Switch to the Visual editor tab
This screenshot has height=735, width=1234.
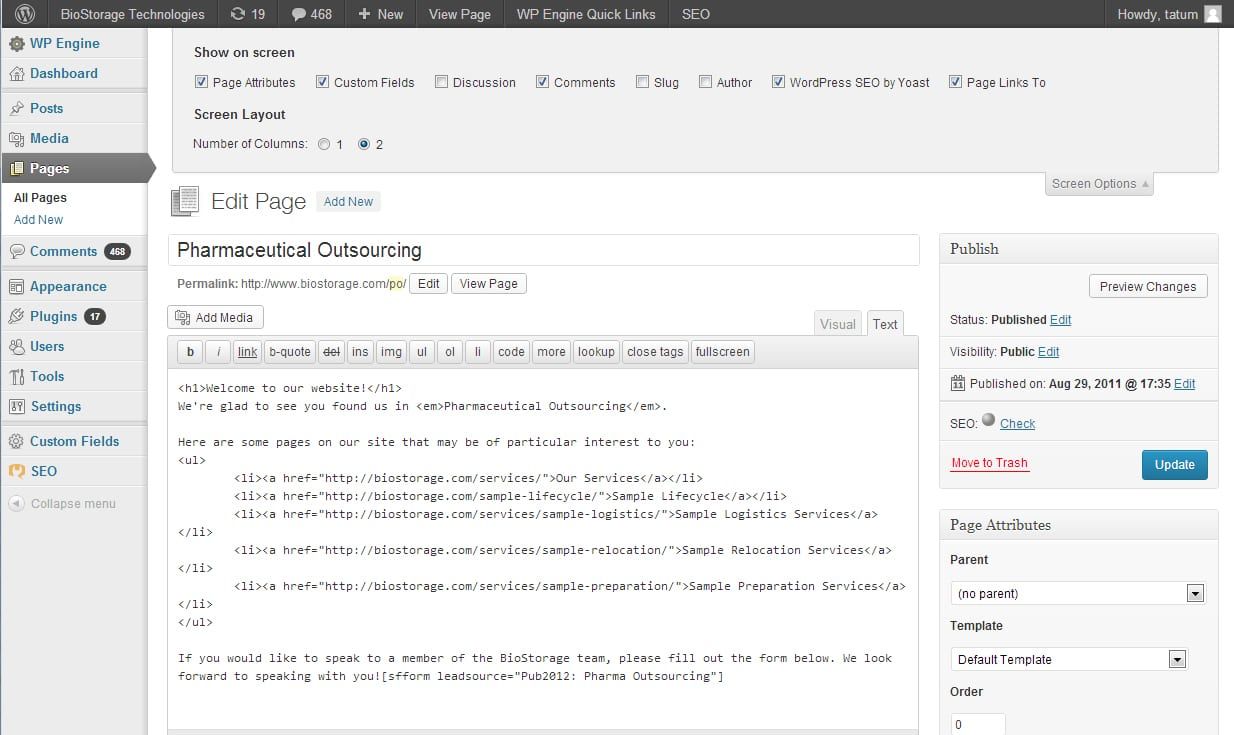pyautogui.click(x=837, y=324)
